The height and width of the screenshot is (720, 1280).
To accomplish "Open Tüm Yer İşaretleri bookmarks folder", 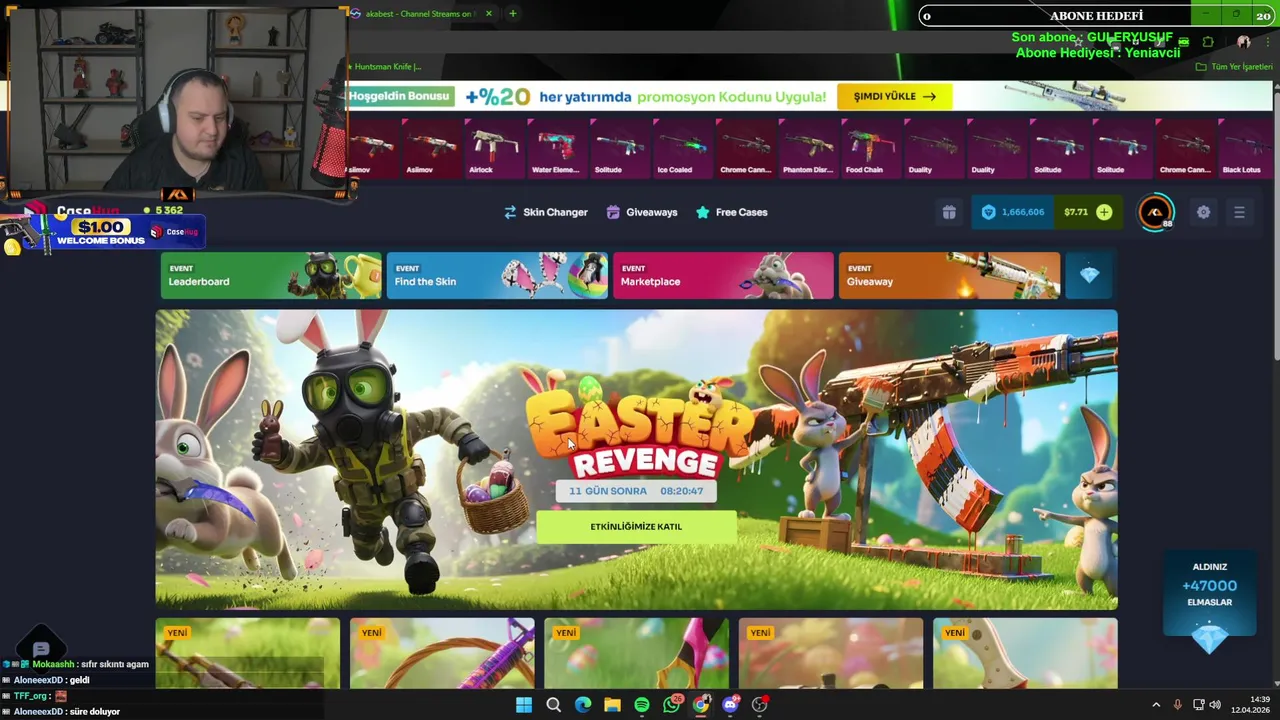I will click(x=1234, y=67).
